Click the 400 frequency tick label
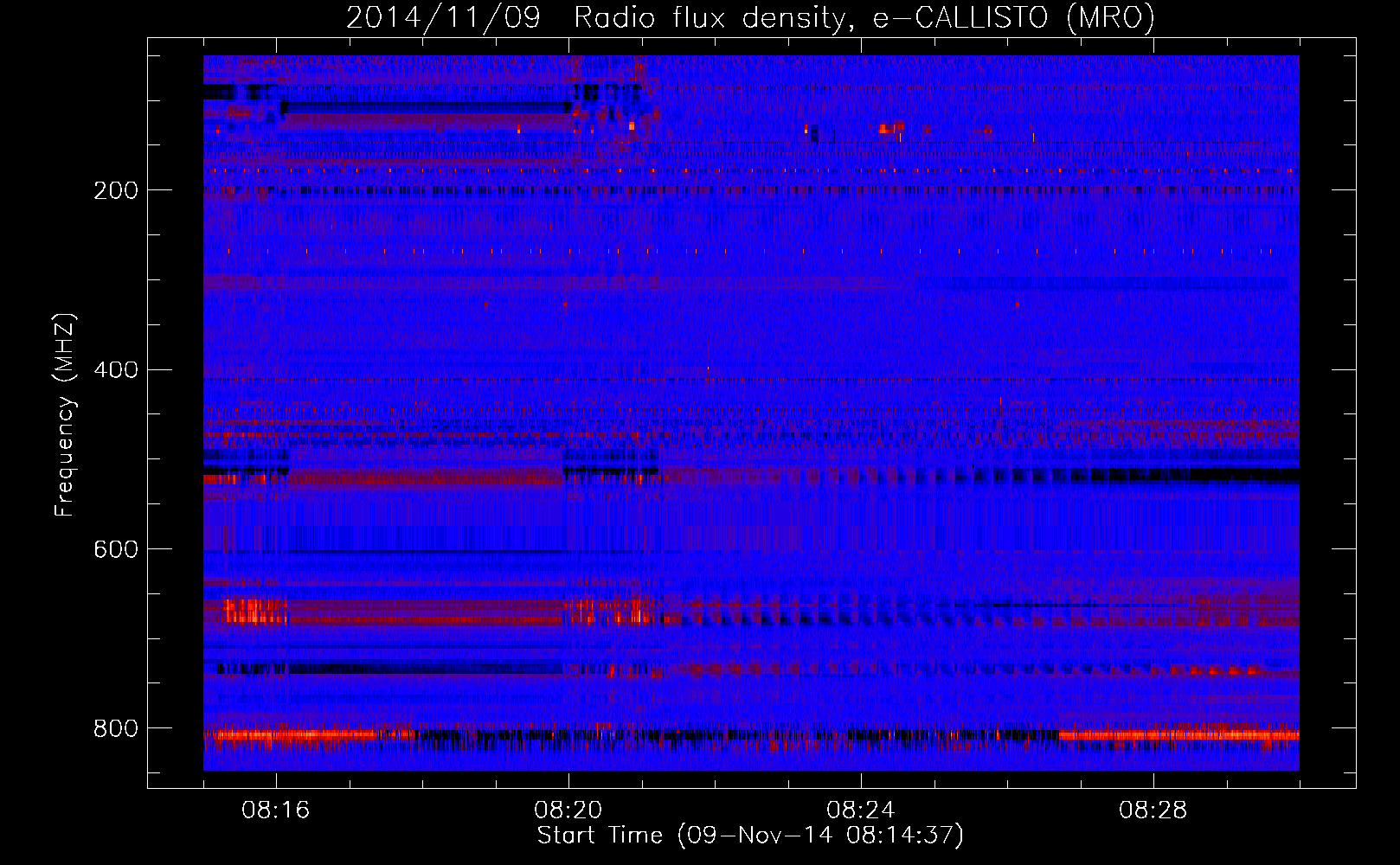Viewport: 1400px width, 865px height. coord(116,370)
